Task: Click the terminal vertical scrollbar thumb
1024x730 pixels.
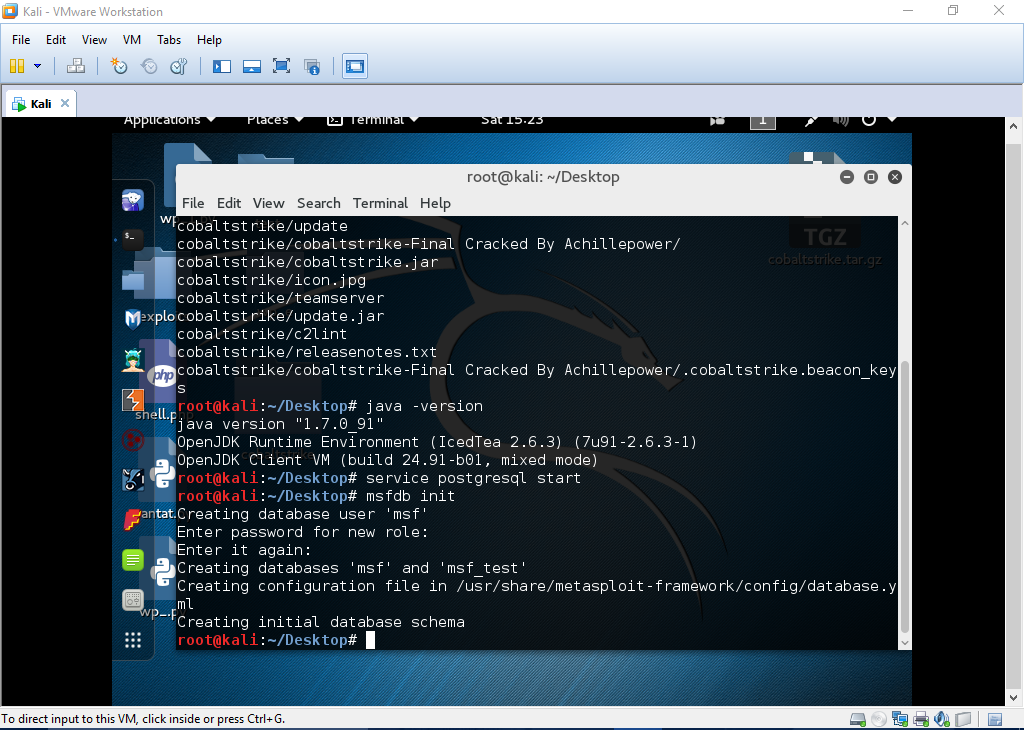Action: click(x=904, y=496)
